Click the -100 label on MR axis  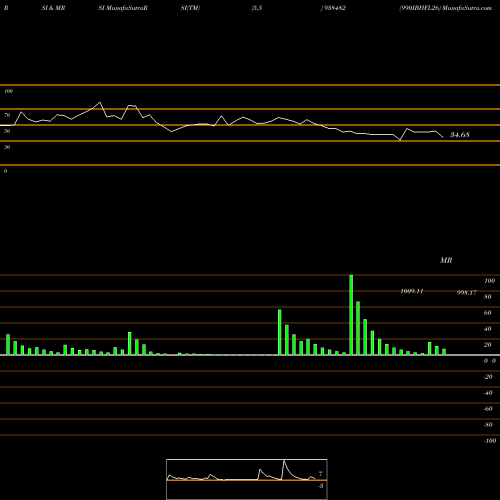pos(490,441)
